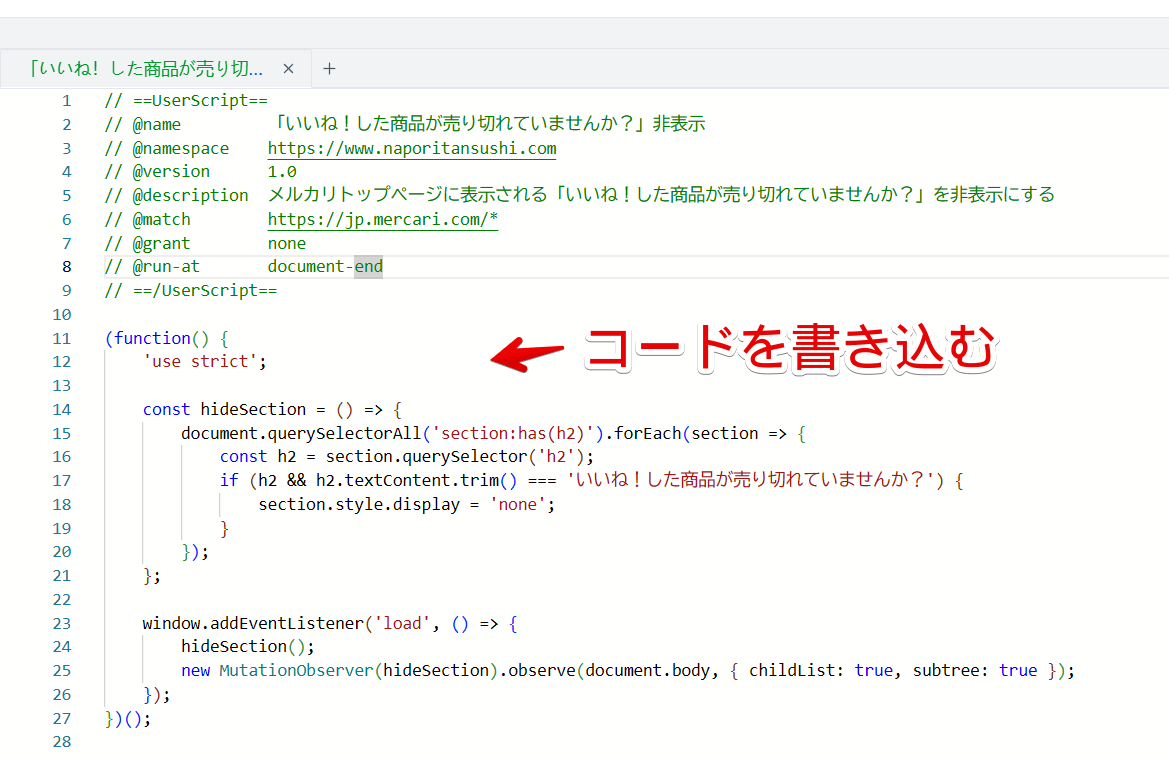Image resolution: width=1169 pixels, height=760 pixels.
Task: Click the MutationObserver keyword on line 25
Action: (x=296, y=670)
